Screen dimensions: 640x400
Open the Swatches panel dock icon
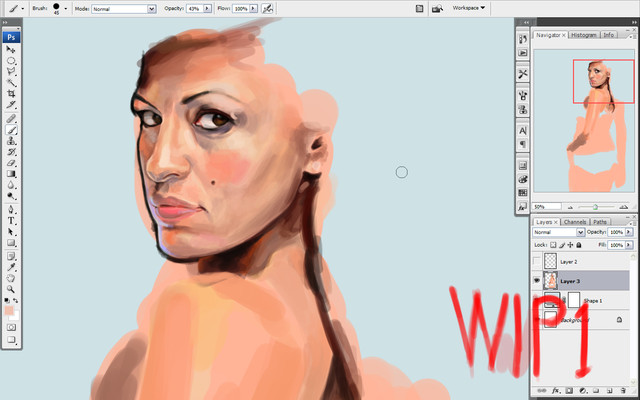(x=522, y=192)
